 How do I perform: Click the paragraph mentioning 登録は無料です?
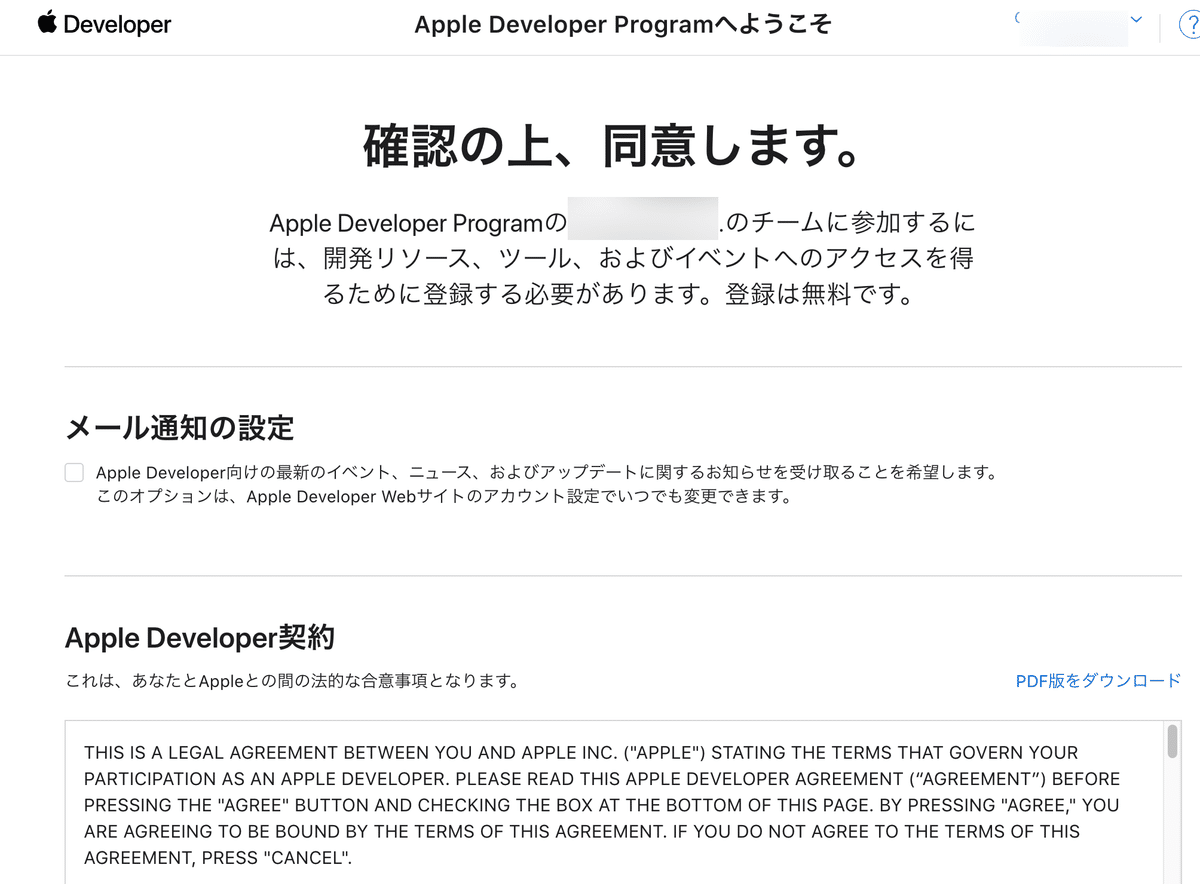(622, 258)
